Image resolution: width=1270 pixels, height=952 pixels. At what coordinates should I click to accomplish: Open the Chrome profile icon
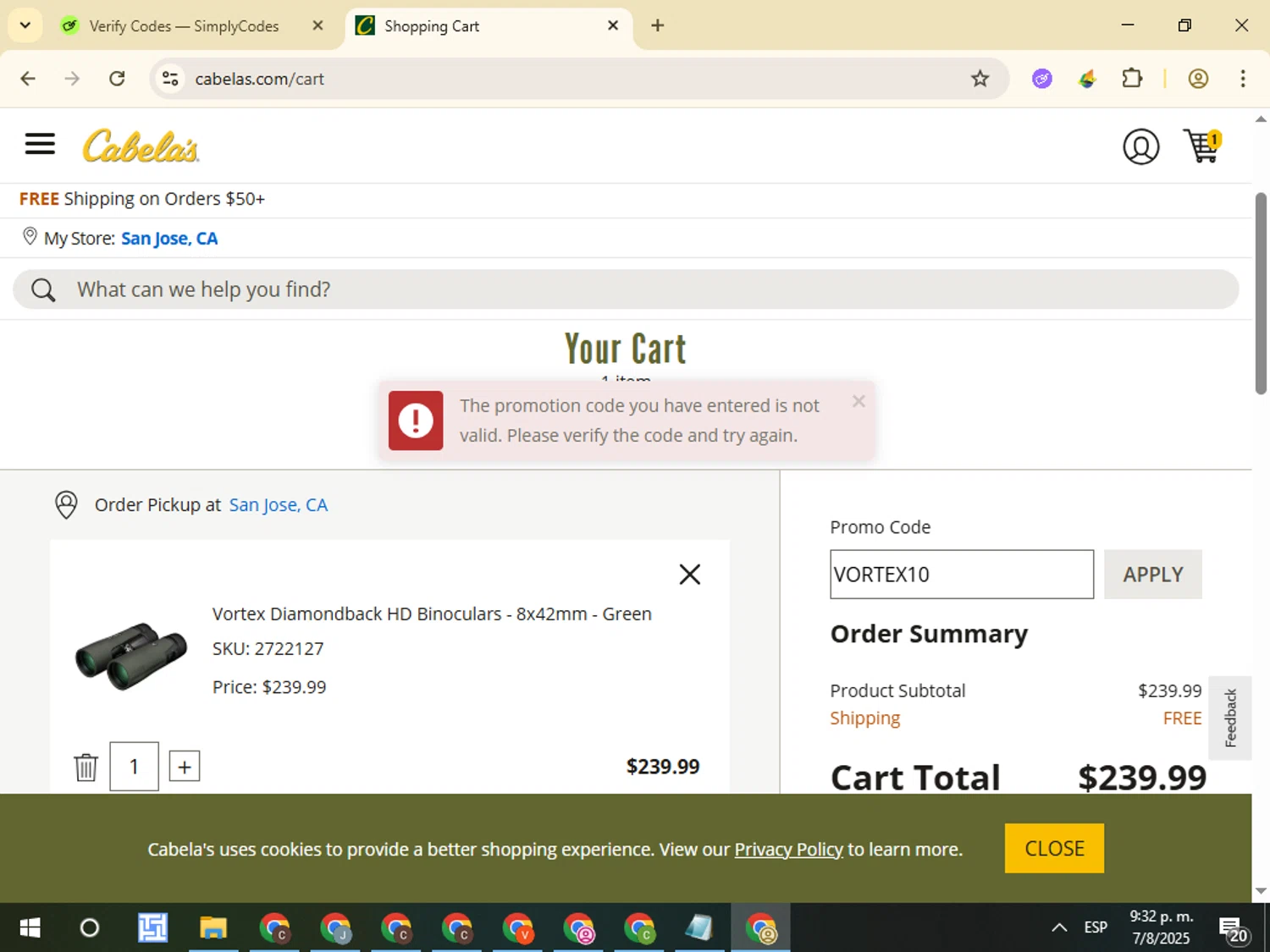[1197, 79]
